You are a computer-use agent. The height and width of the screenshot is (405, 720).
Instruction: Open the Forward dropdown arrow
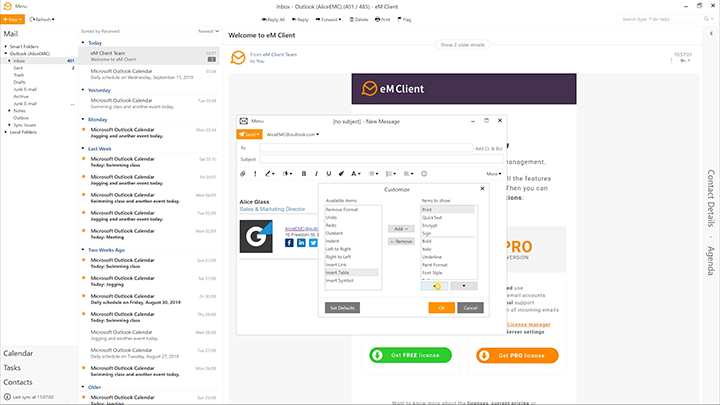[x=340, y=19]
